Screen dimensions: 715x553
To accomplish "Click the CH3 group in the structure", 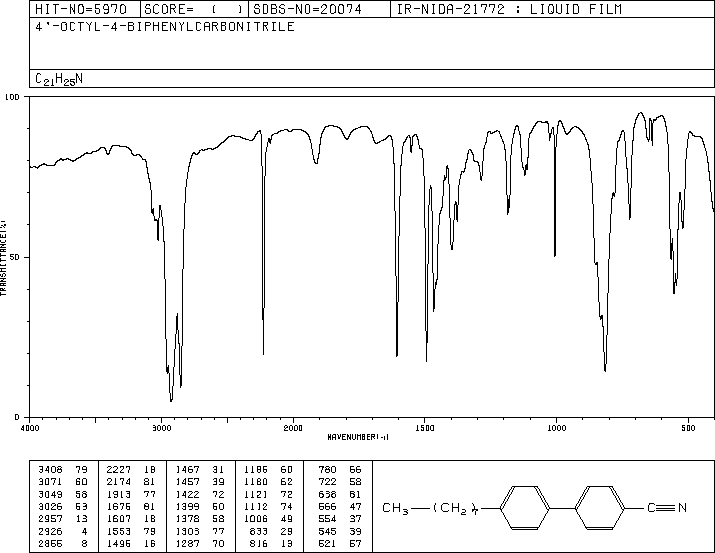I will tap(395, 508).
